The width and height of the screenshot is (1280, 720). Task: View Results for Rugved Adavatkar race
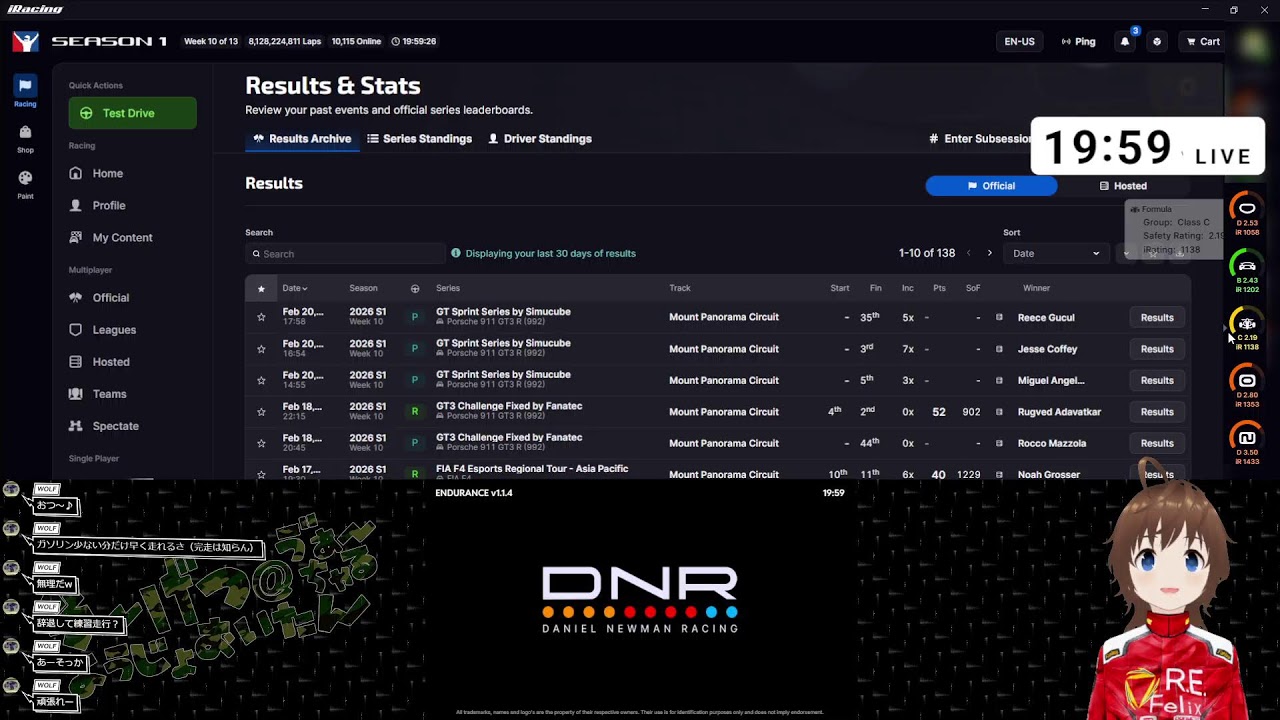(1157, 412)
